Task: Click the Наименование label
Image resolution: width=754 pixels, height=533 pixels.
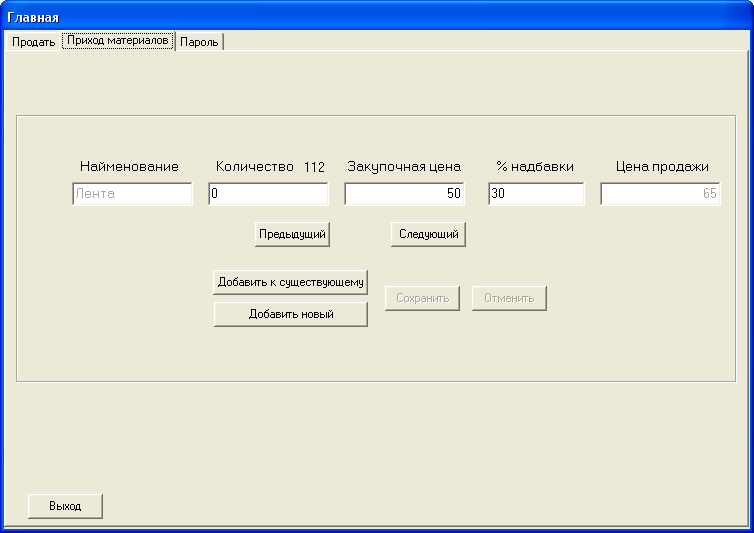Action: click(129, 166)
